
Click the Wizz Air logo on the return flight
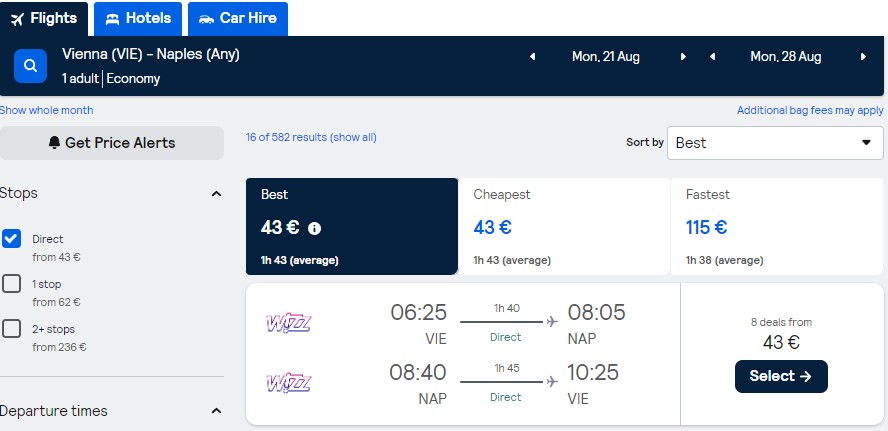click(289, 383)
